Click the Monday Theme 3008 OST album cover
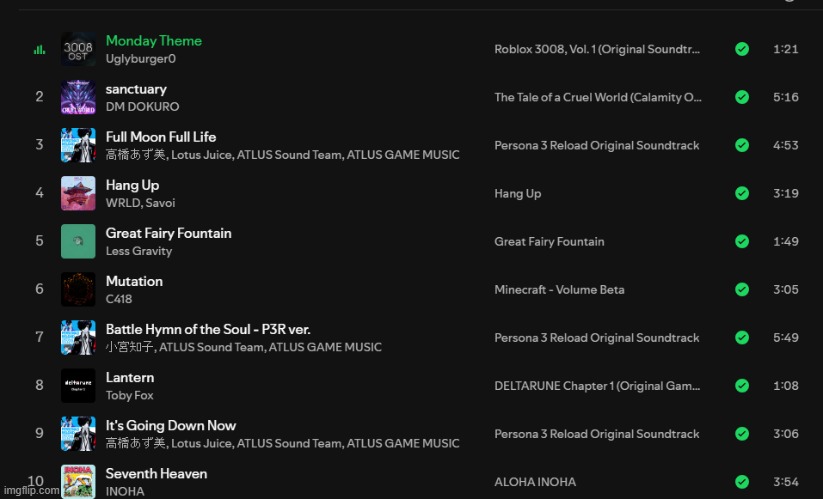823x499 pixels. click(x=78, y=49)
